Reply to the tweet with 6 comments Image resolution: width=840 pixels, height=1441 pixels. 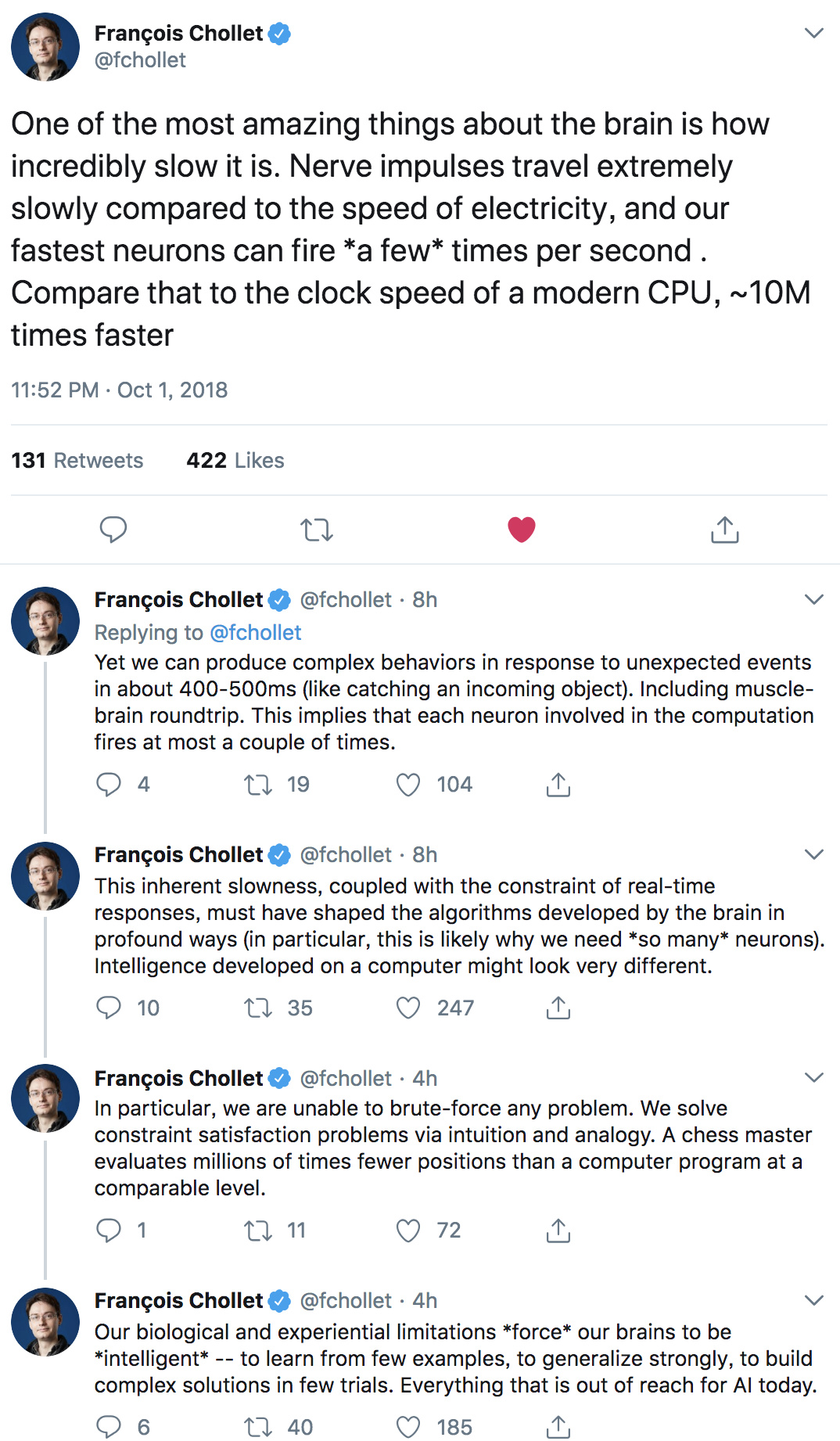(x=109, y=1427)
